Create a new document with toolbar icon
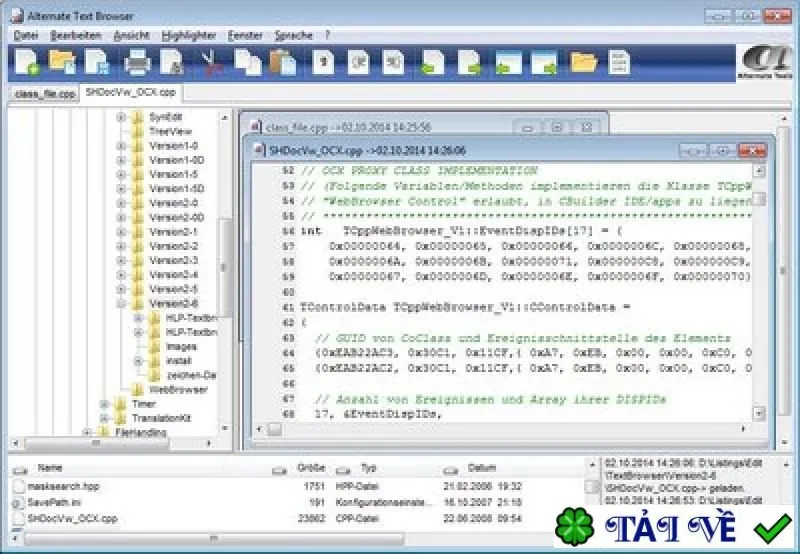The width and height of the screenshot is (800, 554). [28, 62]
